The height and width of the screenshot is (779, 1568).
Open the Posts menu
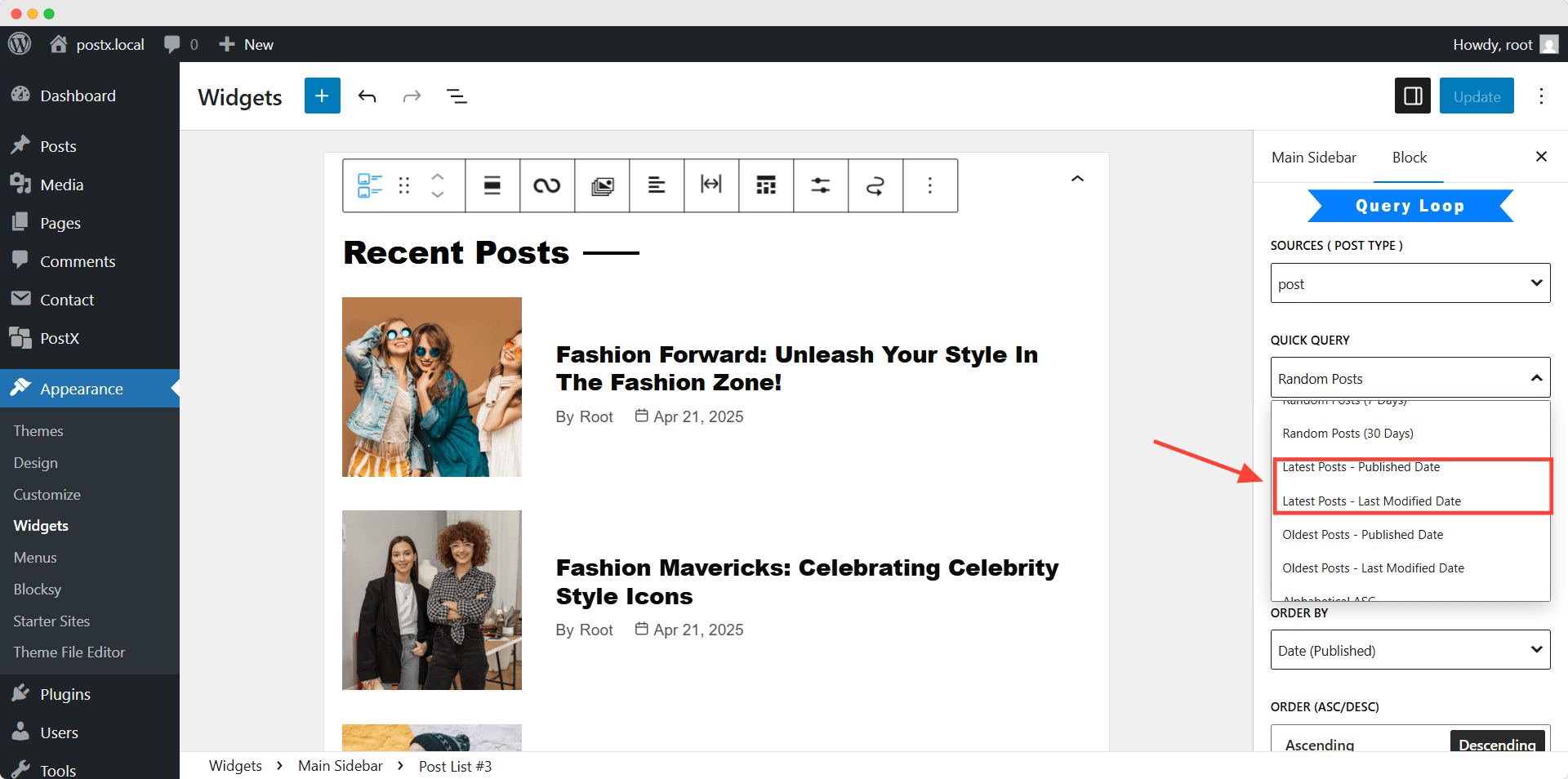[90, 146]
